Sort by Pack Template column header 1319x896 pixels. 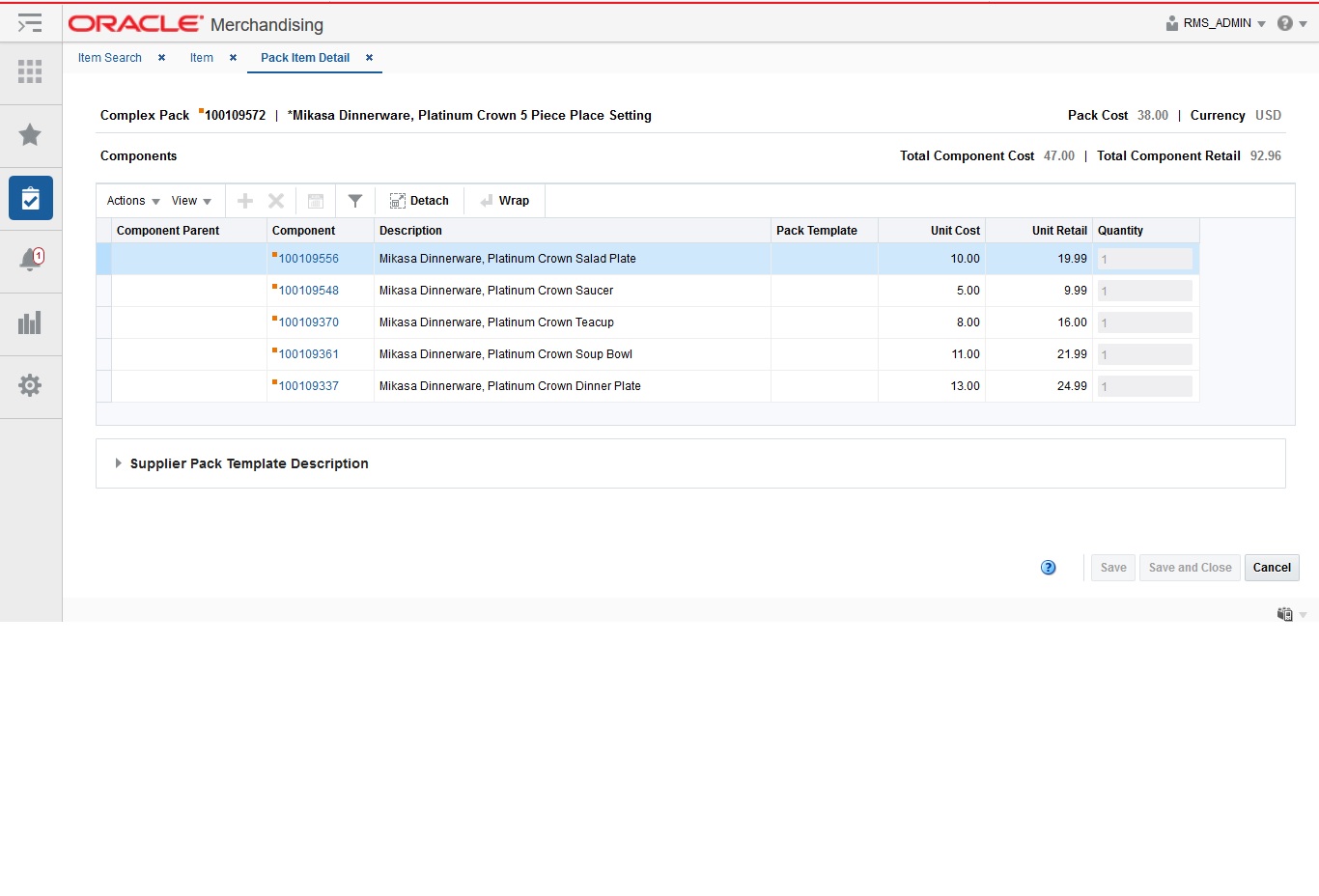[x=825, y=231]
